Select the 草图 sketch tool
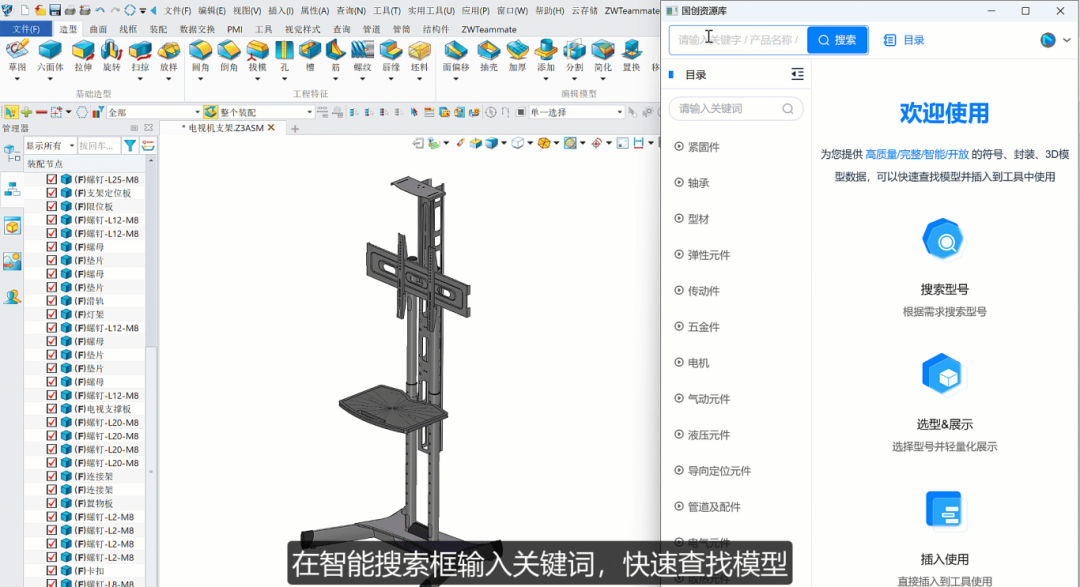 [x=17, y=56]
